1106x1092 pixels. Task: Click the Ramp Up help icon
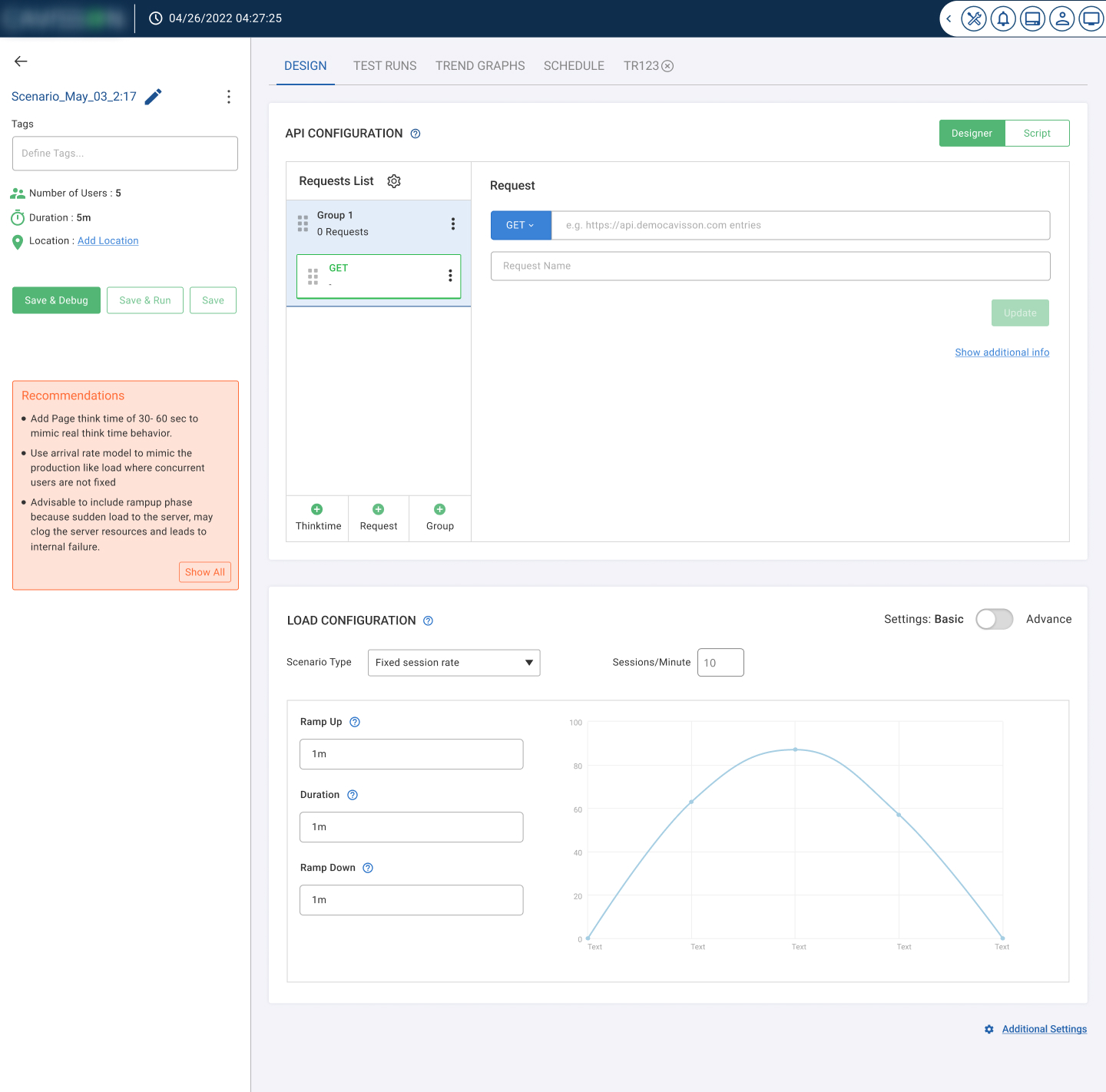click(355, 722)
